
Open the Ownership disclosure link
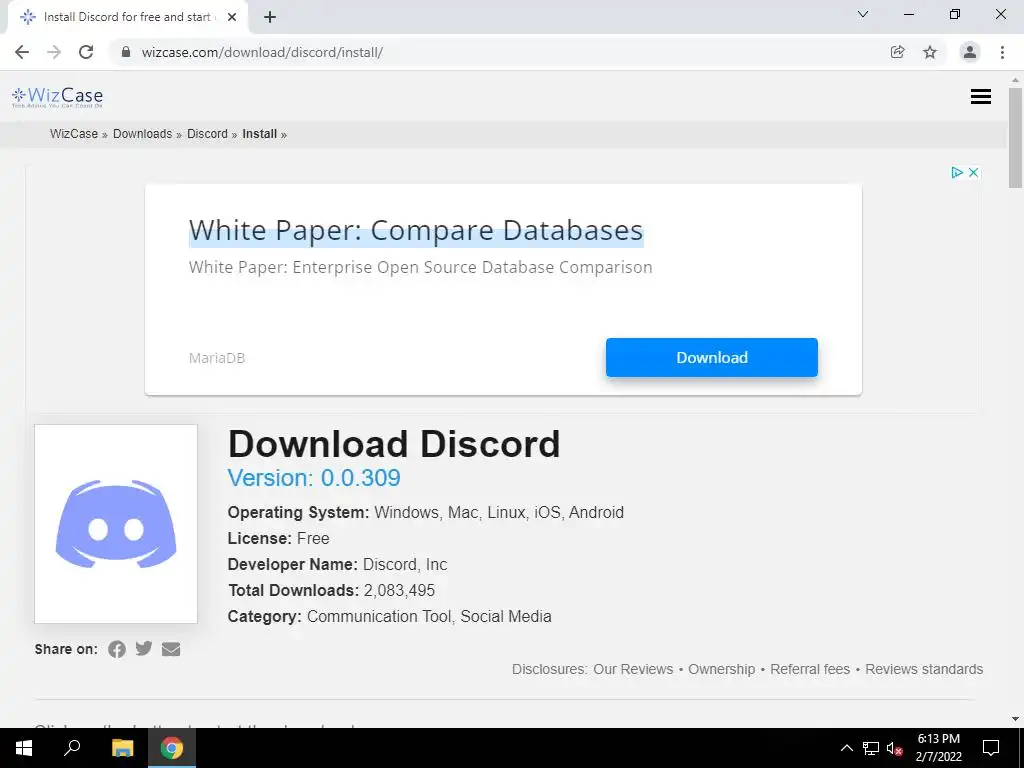[722, 669]
